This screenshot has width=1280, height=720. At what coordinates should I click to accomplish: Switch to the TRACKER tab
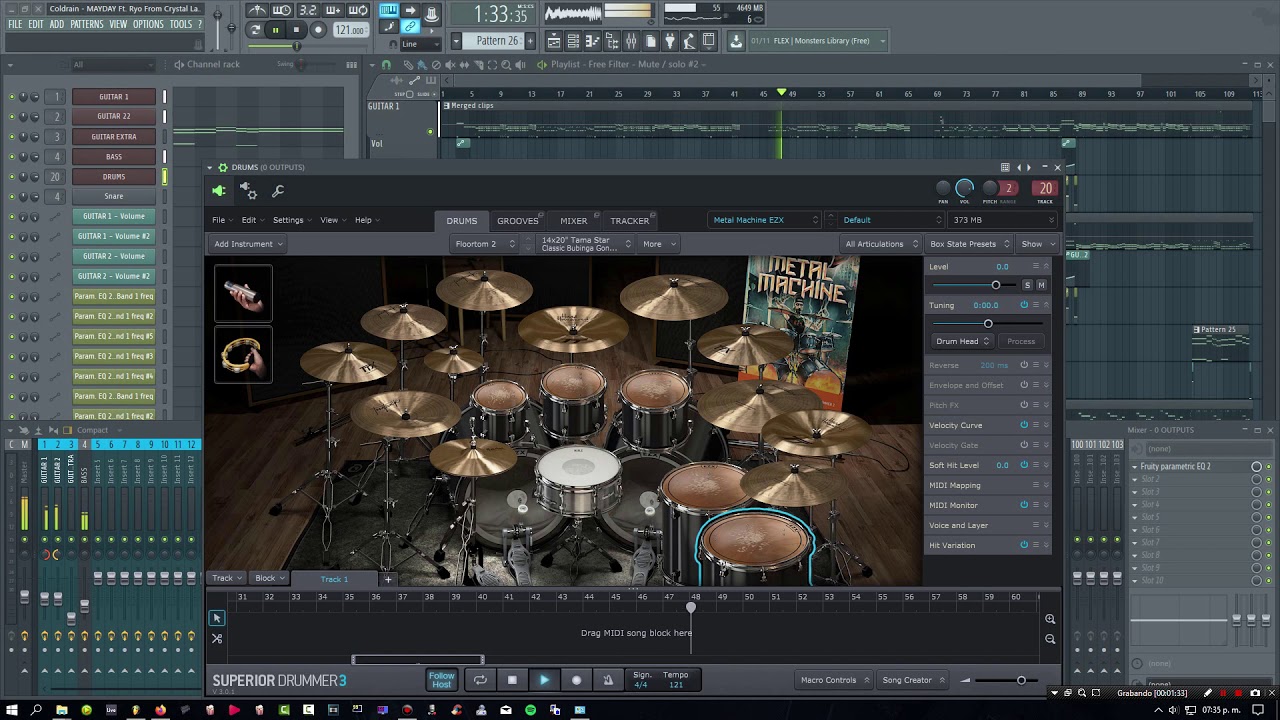pos(630,221)
